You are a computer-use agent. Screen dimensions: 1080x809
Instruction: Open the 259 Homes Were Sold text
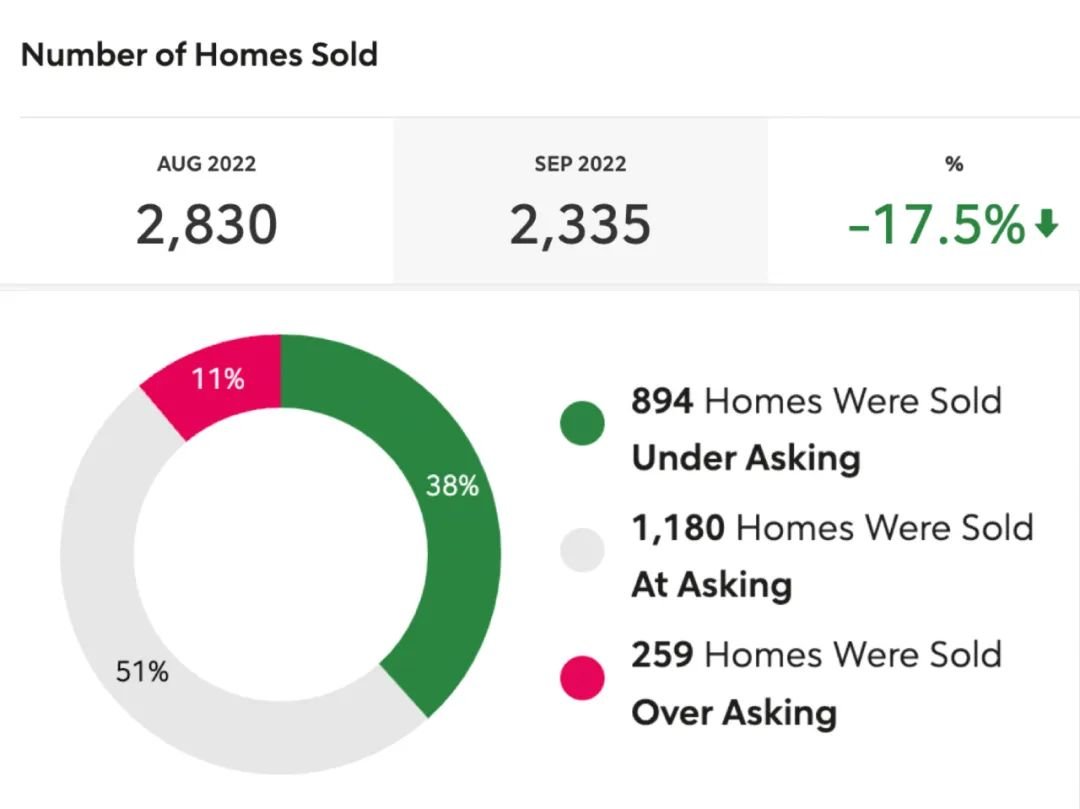click(x=816, y=655)
